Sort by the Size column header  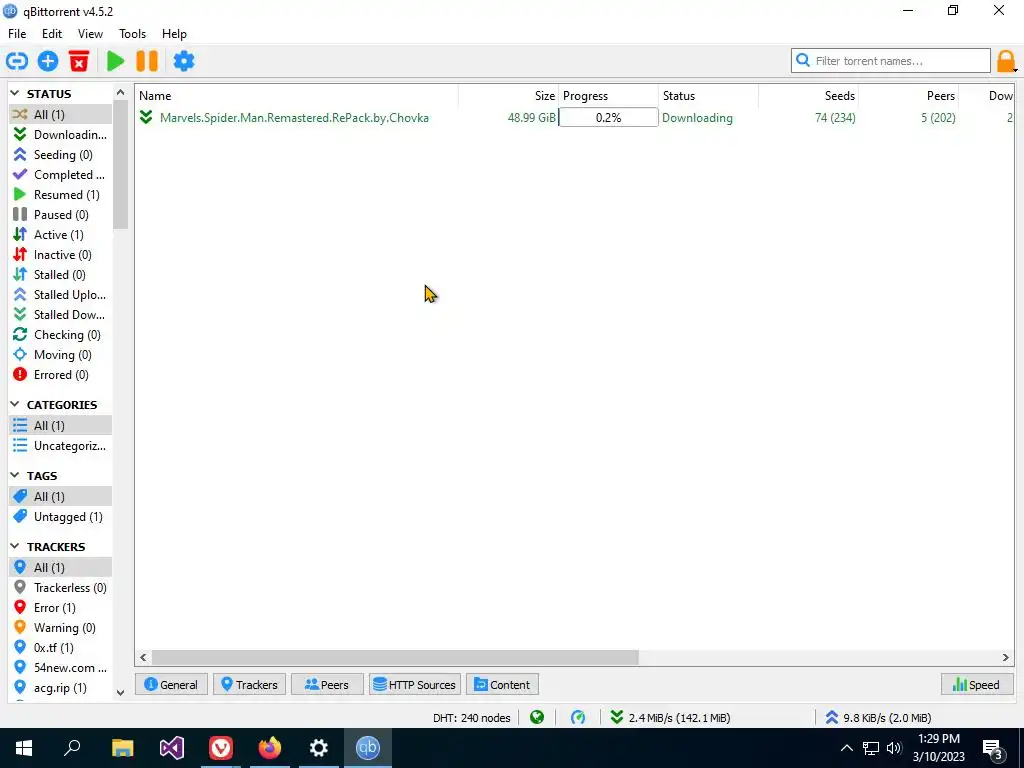(508, 96)
